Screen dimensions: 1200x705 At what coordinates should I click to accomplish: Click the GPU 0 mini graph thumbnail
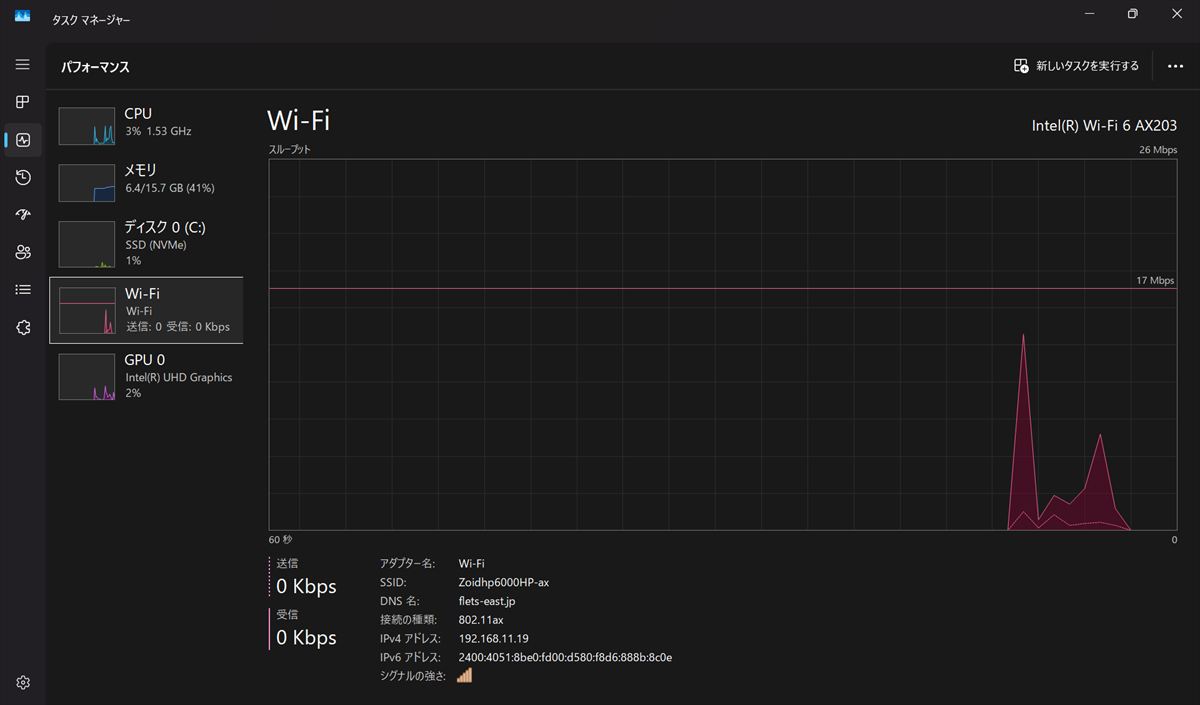(x=87, y=376)
